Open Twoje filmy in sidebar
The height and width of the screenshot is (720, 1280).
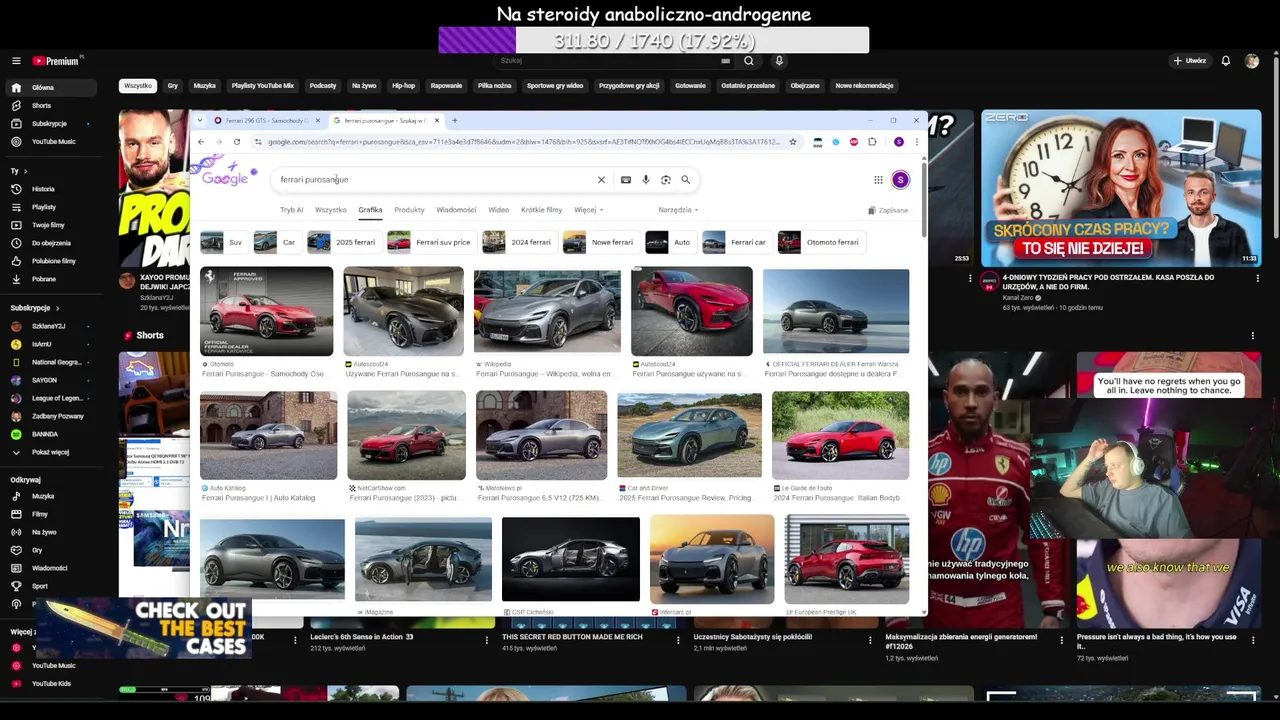pyautogui.click(x=50, y=225)
